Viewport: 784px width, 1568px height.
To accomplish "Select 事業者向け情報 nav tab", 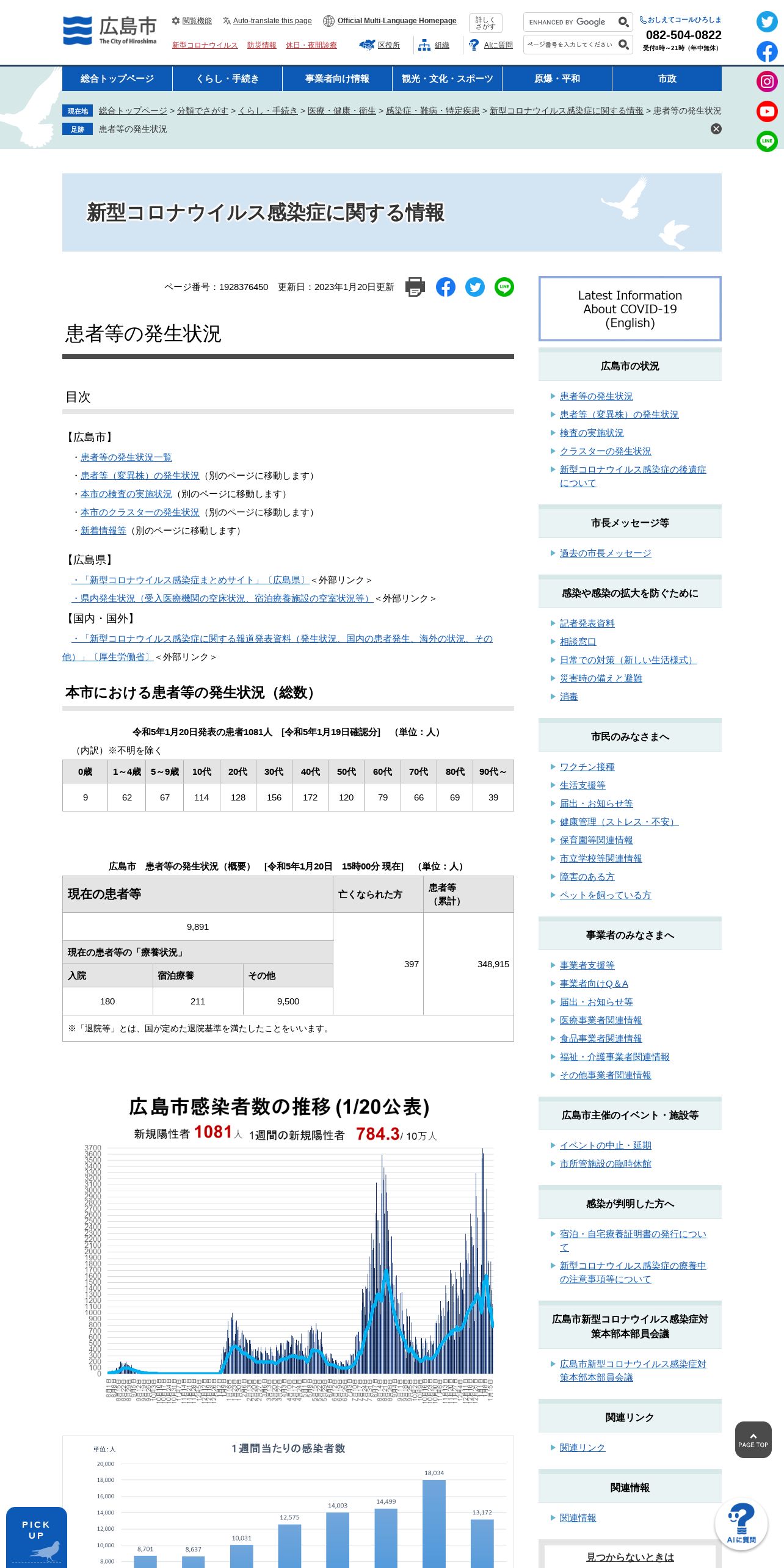I will click(x=337, y=79).
